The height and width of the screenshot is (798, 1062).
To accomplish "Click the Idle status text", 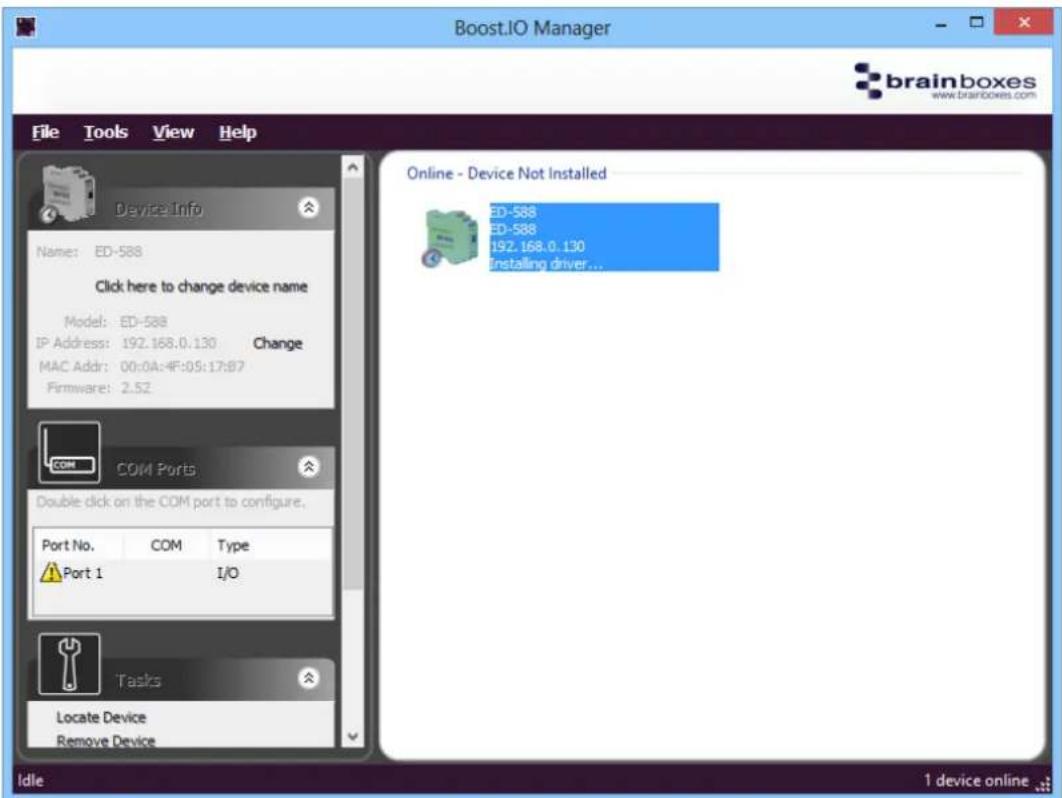I will 30,780.
